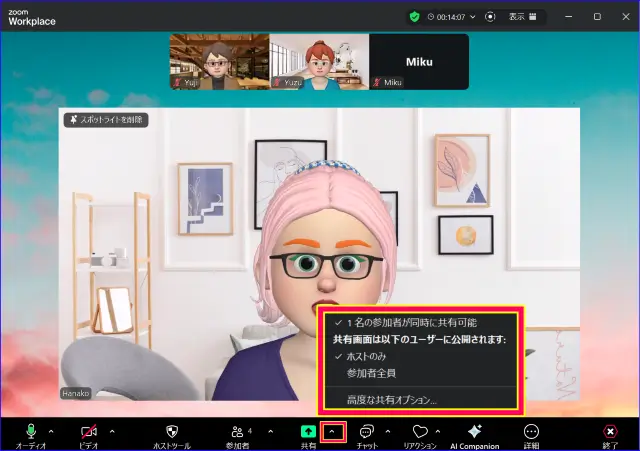640x451 pixels.
Task: Minimize the Zoom window
Action: tap(569, 17)
